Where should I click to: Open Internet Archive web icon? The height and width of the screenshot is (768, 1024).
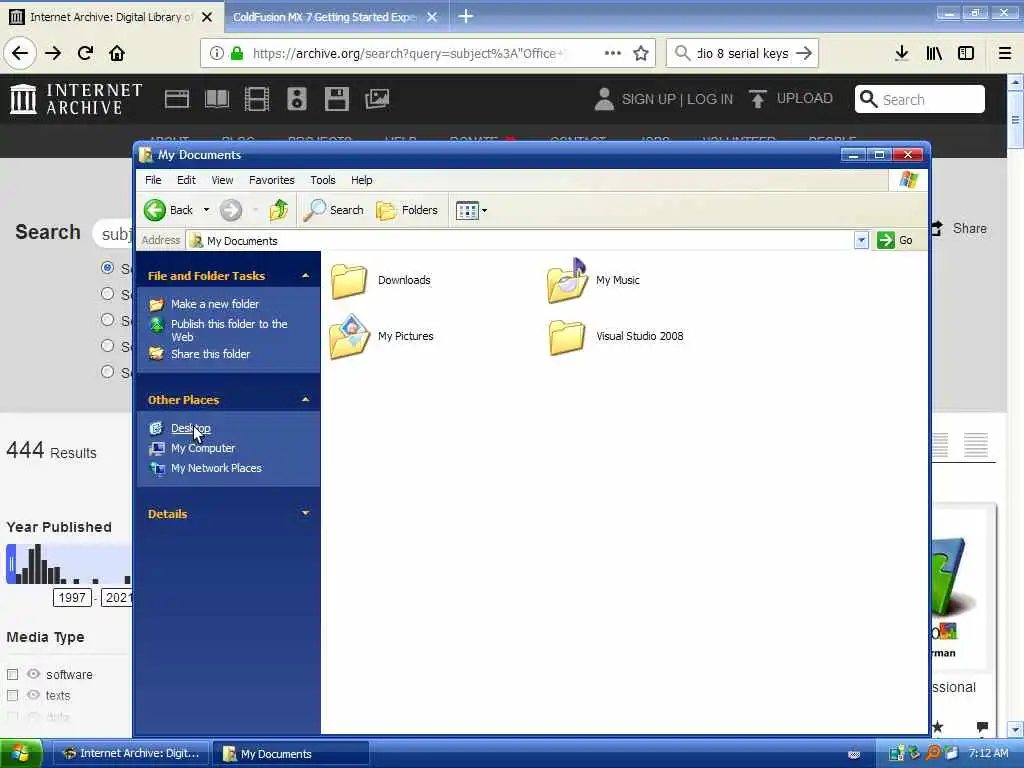tap(176, 99)
